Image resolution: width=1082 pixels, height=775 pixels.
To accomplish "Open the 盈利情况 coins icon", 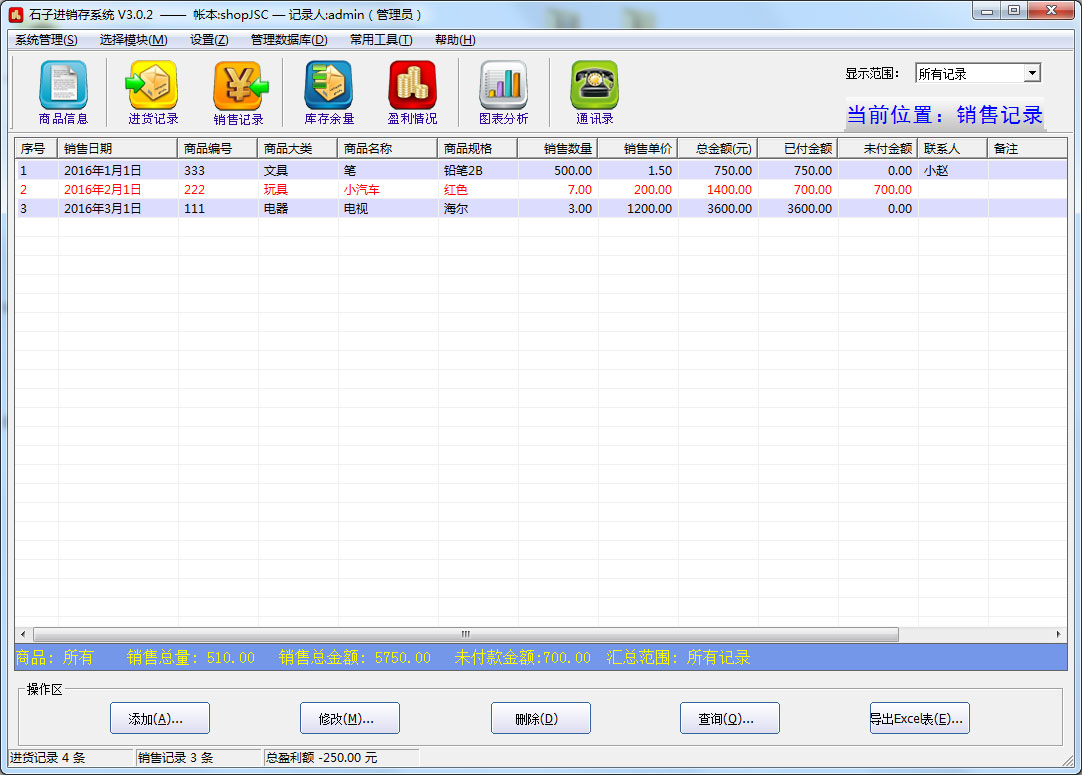I will click(412, 92).
